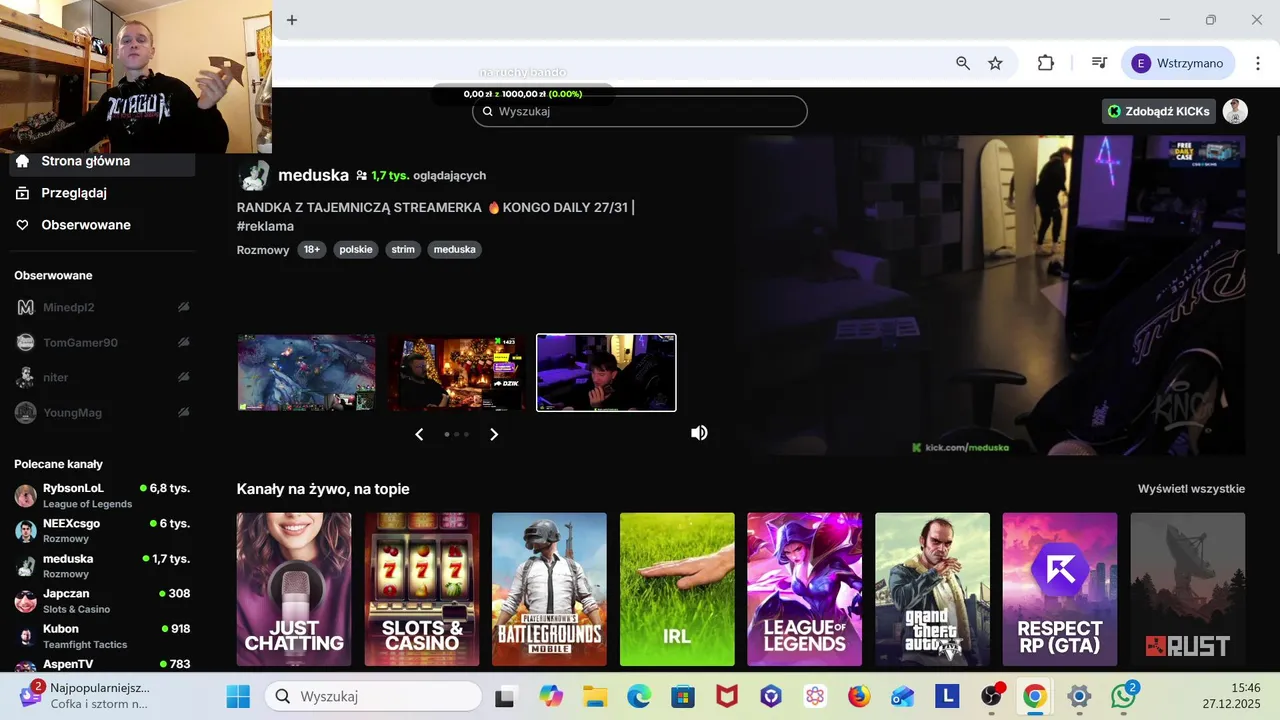Click Wyświetl wszystkie link
The height and width of the screenshot is (720, 1280).
point(1191,489)
